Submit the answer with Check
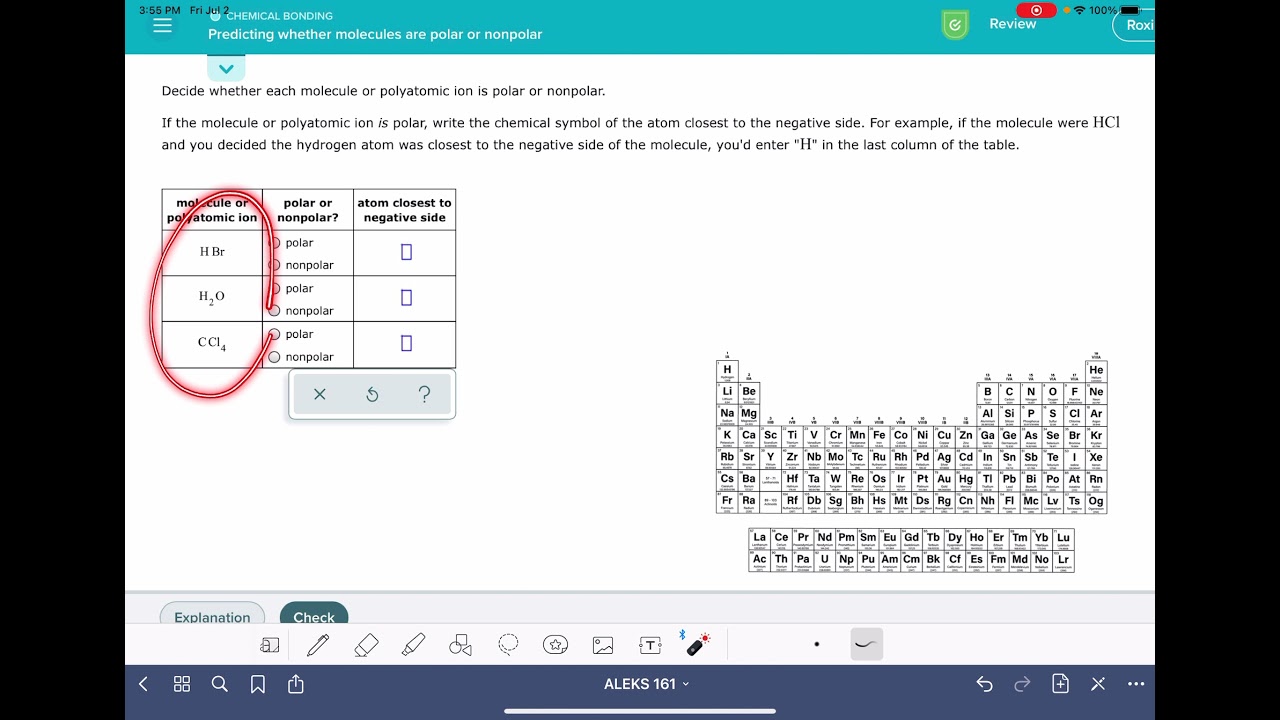The height and width of the screenshot is (720, 1280). [314, 613]
